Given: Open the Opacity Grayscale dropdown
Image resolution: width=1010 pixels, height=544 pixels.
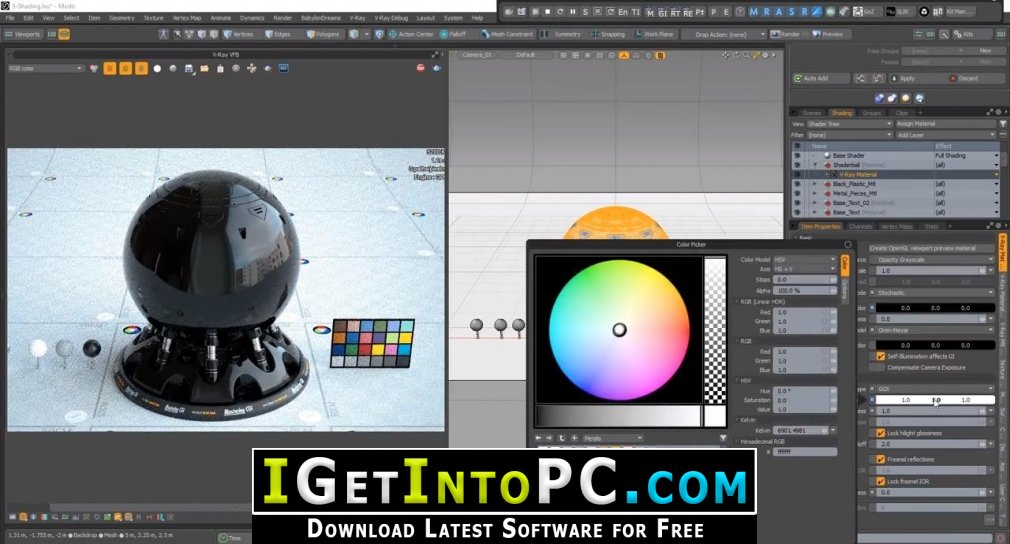Looking at the screenshot, I should (934, 259).
